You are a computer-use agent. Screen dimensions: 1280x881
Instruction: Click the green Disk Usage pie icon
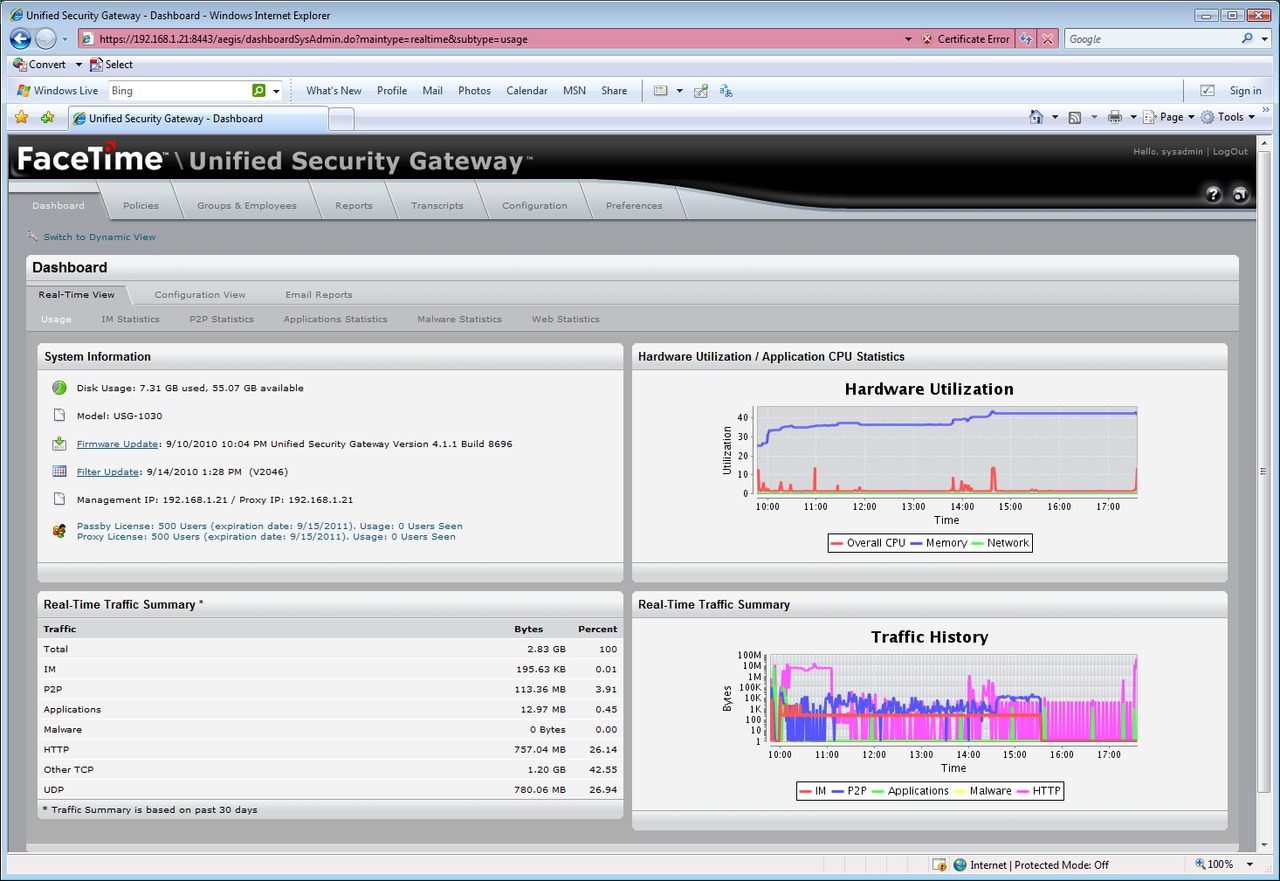[x=59, y=388]
